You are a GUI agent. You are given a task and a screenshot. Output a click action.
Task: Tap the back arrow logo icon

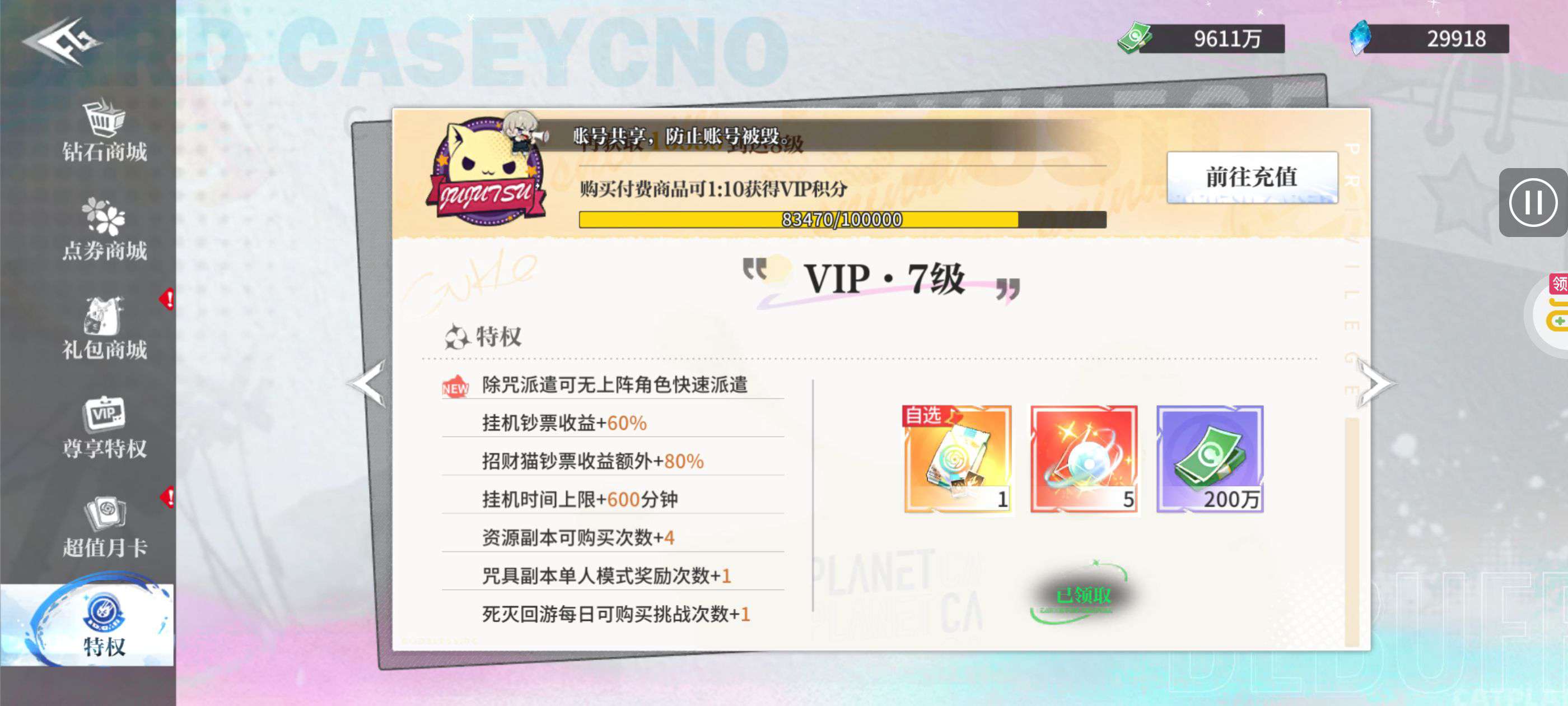[62, 41]
